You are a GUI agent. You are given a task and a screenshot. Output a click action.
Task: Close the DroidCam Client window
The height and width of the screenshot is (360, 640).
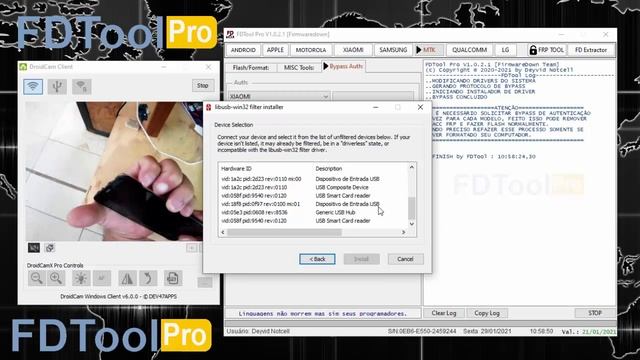click(x=208, y=67)
